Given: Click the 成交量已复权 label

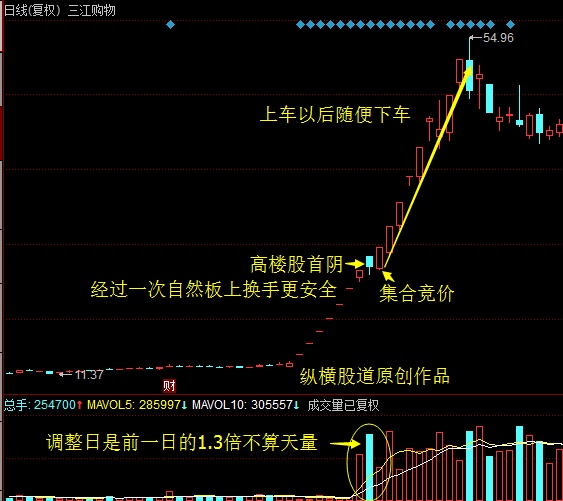Looking at the screenshot, I should tap(343, 405).
